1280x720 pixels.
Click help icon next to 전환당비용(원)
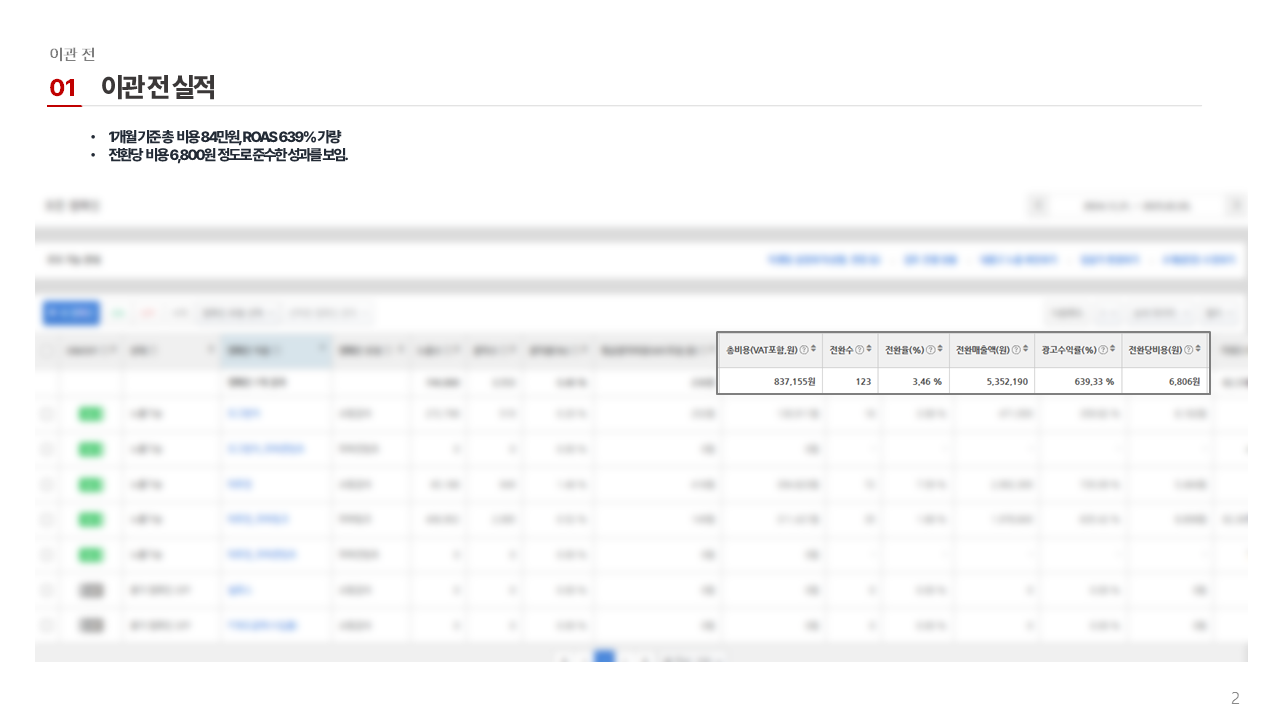[x=1188, y=349]
